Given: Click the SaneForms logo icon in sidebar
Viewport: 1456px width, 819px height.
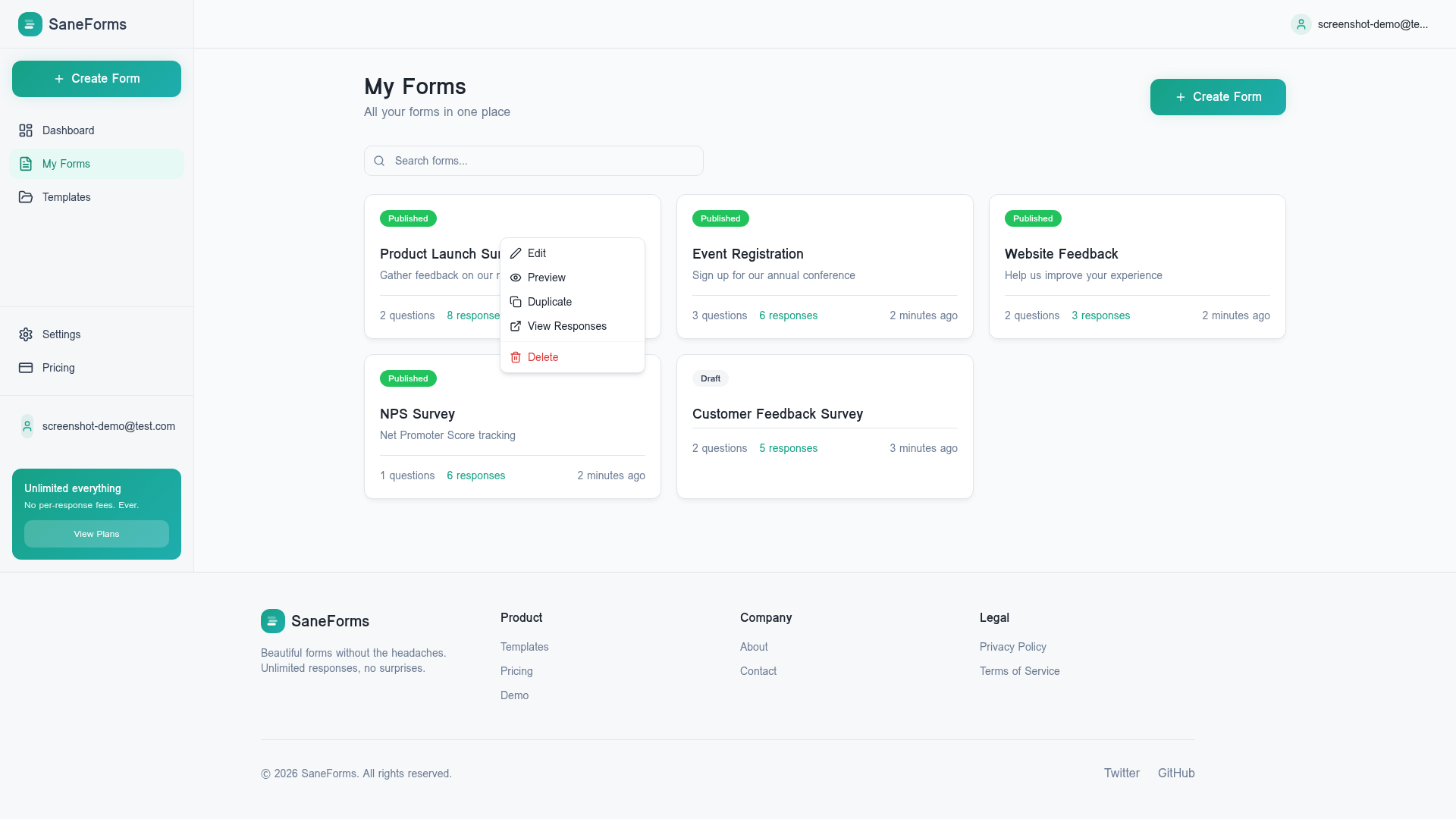Looking at the screenshot, I should (x=30, y=24).
